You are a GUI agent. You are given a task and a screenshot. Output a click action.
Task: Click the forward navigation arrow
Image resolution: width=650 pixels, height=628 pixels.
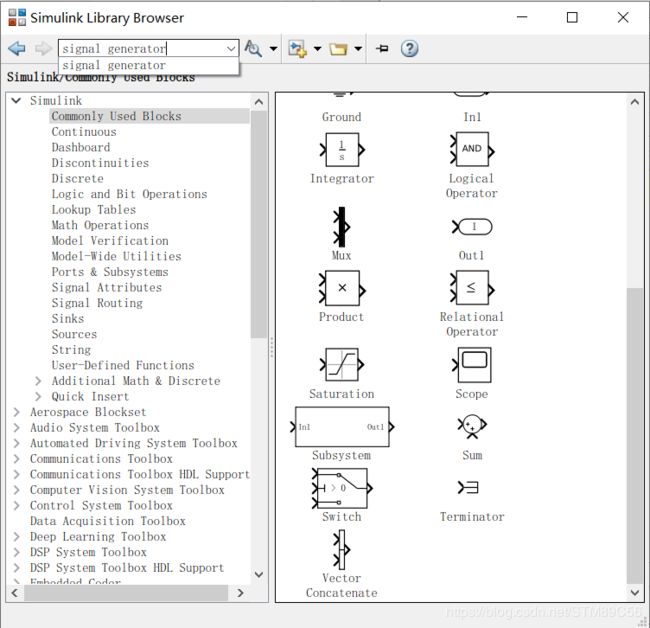click(x=43, y=48)
